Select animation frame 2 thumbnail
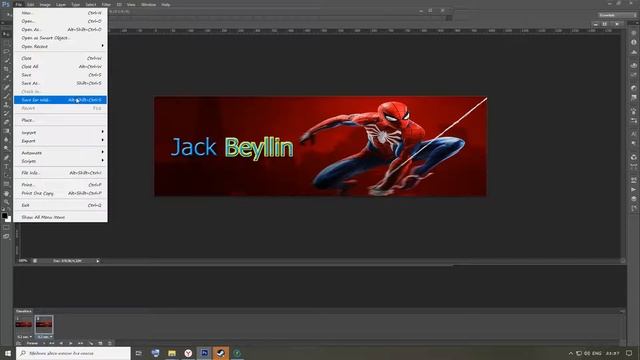This screenshot has width=640, height=360. click(x=44, y=324)
